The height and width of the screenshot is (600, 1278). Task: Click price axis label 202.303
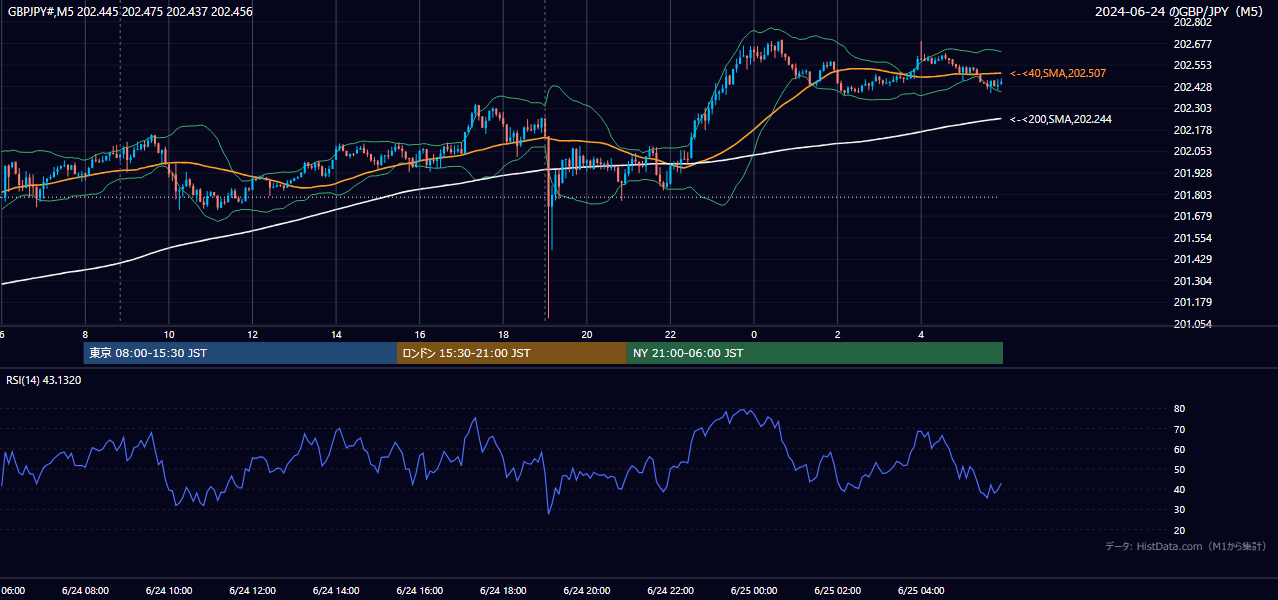click(x=1192, y=108)
